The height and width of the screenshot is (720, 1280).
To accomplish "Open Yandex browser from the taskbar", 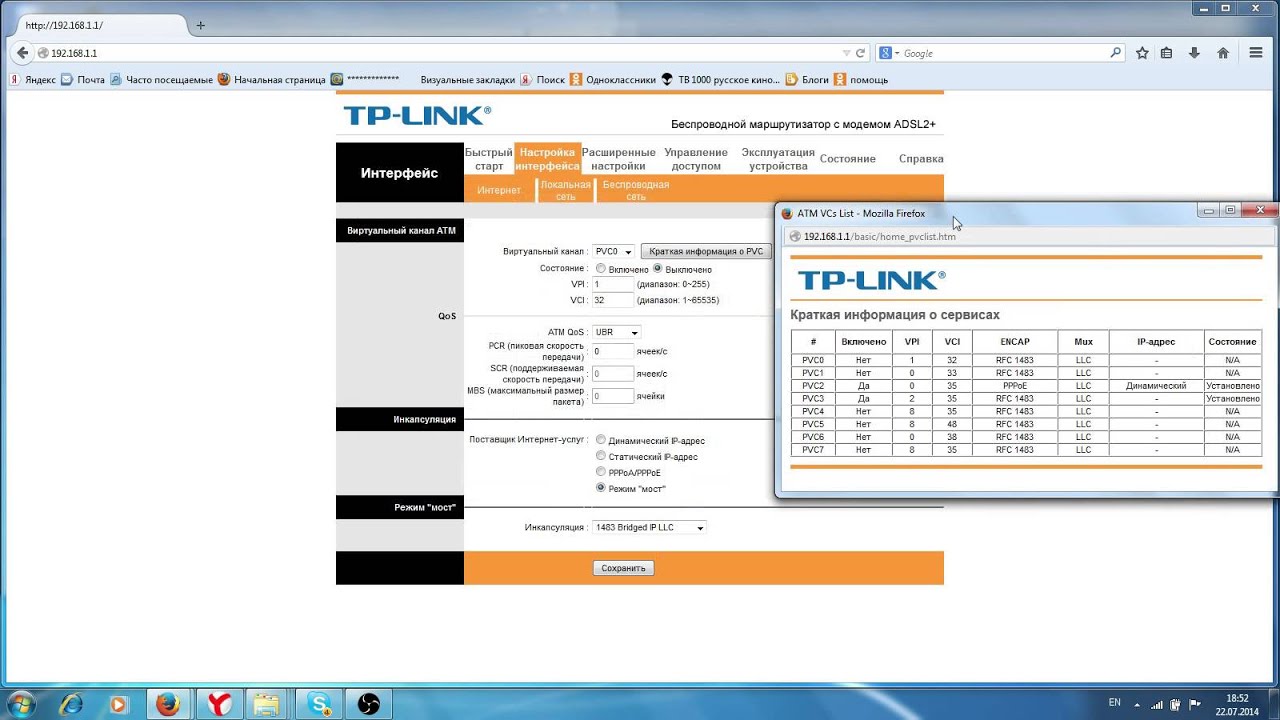I will pos(219,704).
